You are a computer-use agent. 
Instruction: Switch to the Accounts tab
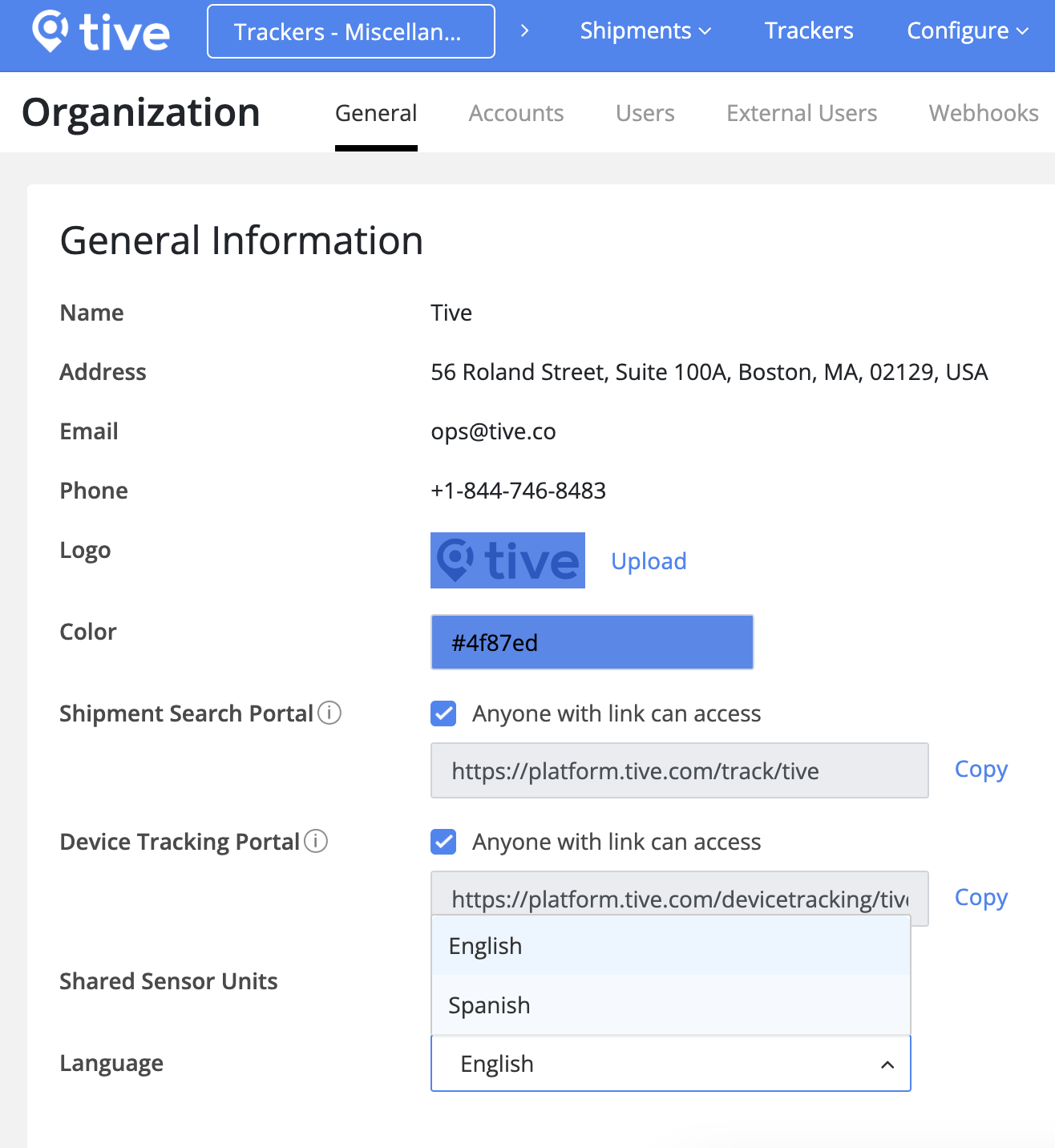coord(516,113)
